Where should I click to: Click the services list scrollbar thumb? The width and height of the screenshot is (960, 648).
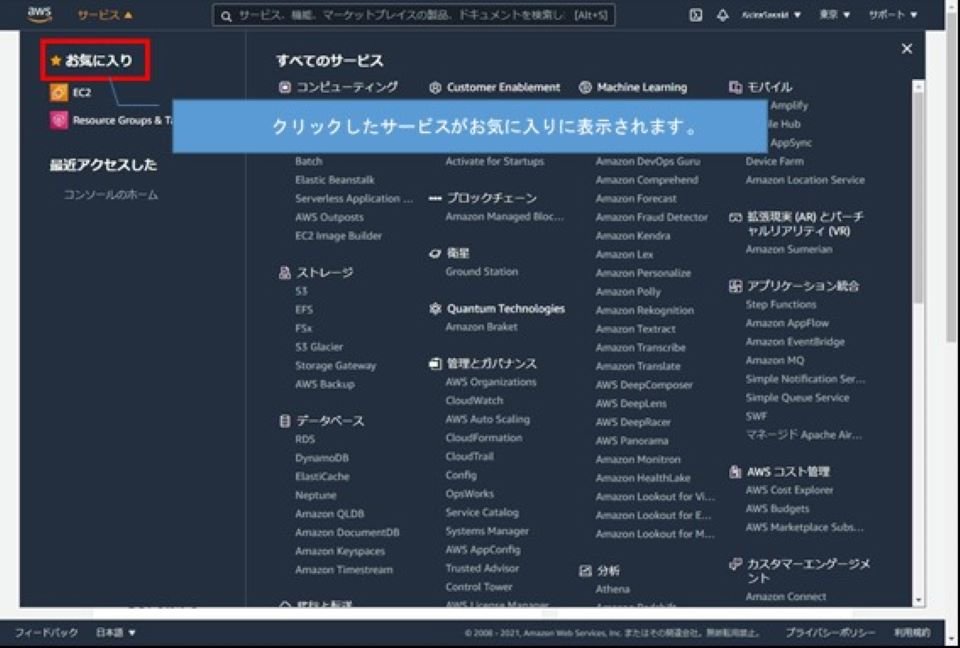pos(918,197)
